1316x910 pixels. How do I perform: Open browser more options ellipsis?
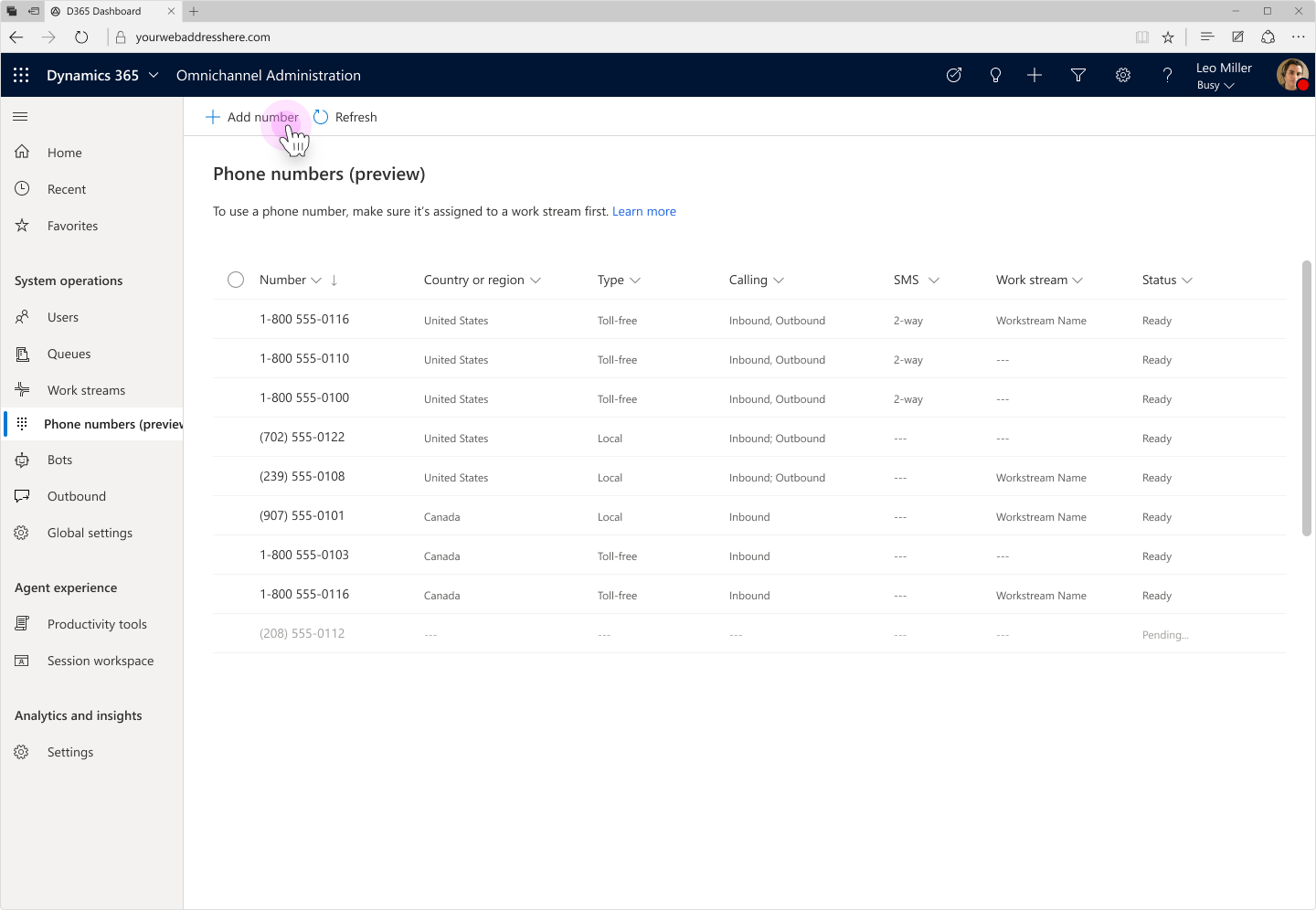(x=1299, y=37)
